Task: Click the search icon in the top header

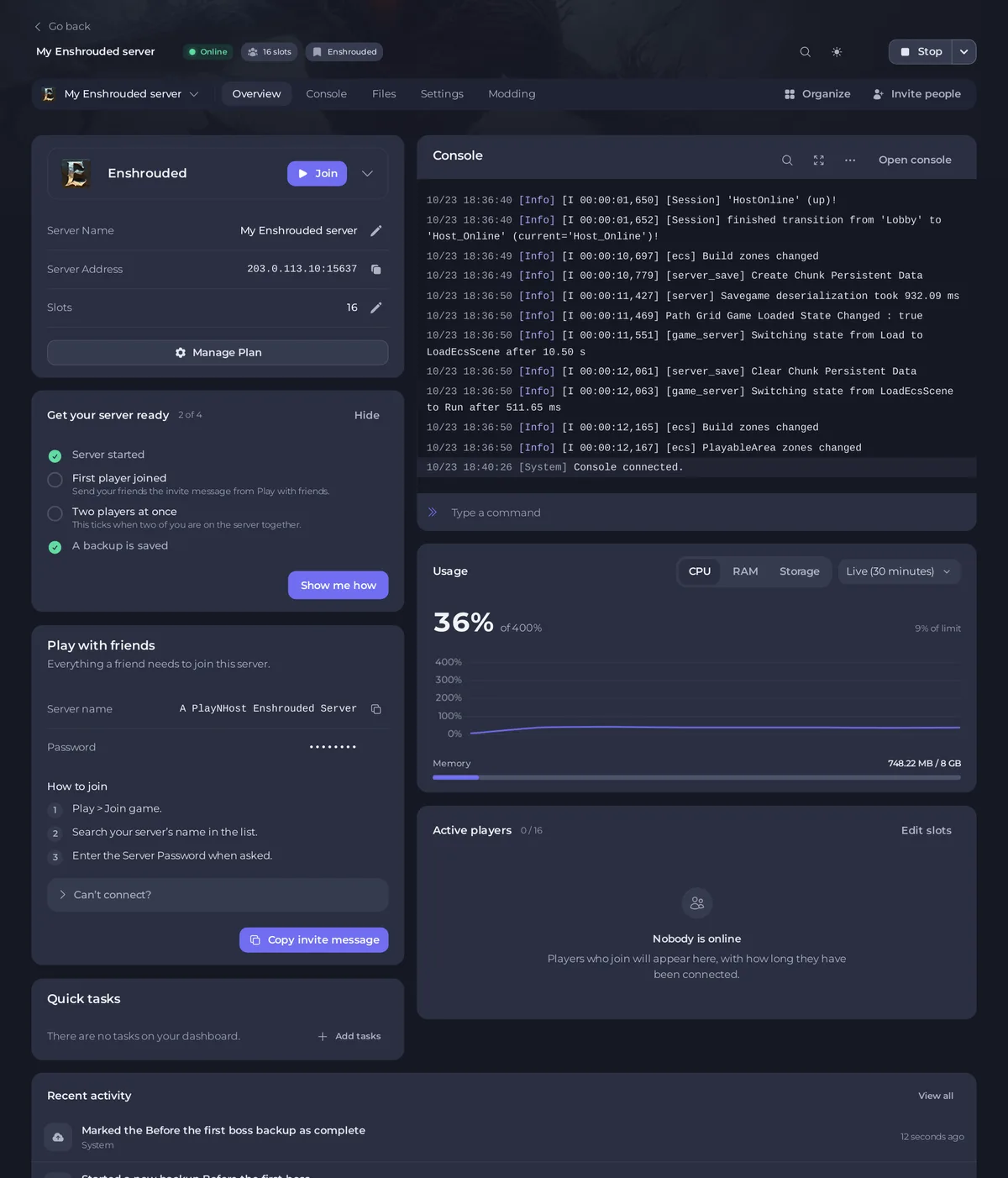Action: point(805,52)
